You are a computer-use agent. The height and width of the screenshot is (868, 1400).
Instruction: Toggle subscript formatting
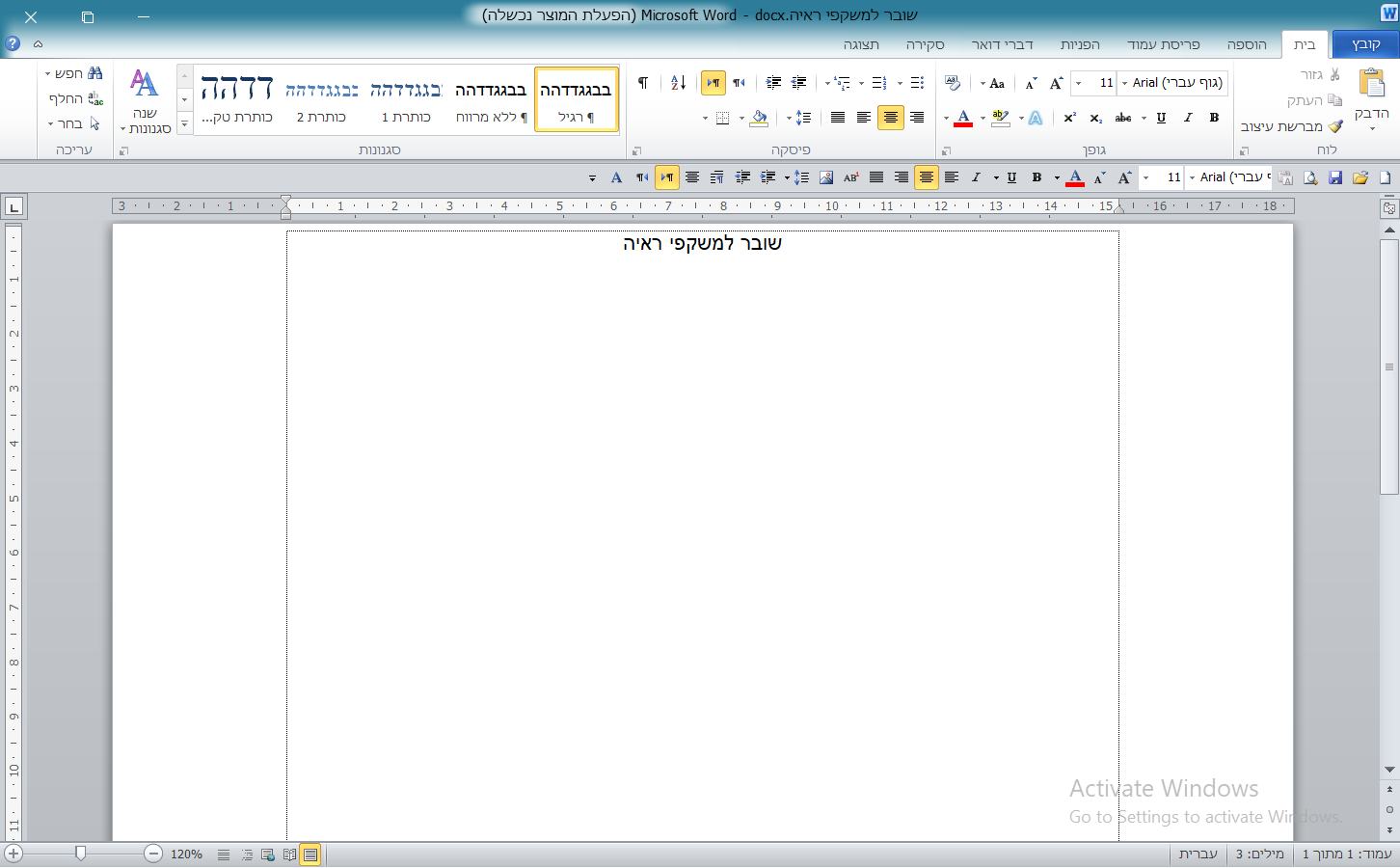pos(1096,118)
